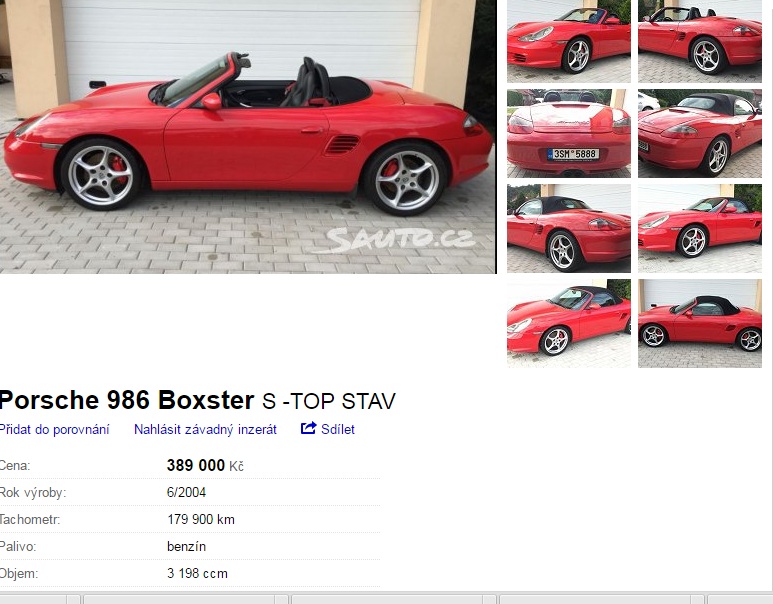Click the Porsche 986 Boxster title heading
This screenshot has width=773, height=604.
198,400
